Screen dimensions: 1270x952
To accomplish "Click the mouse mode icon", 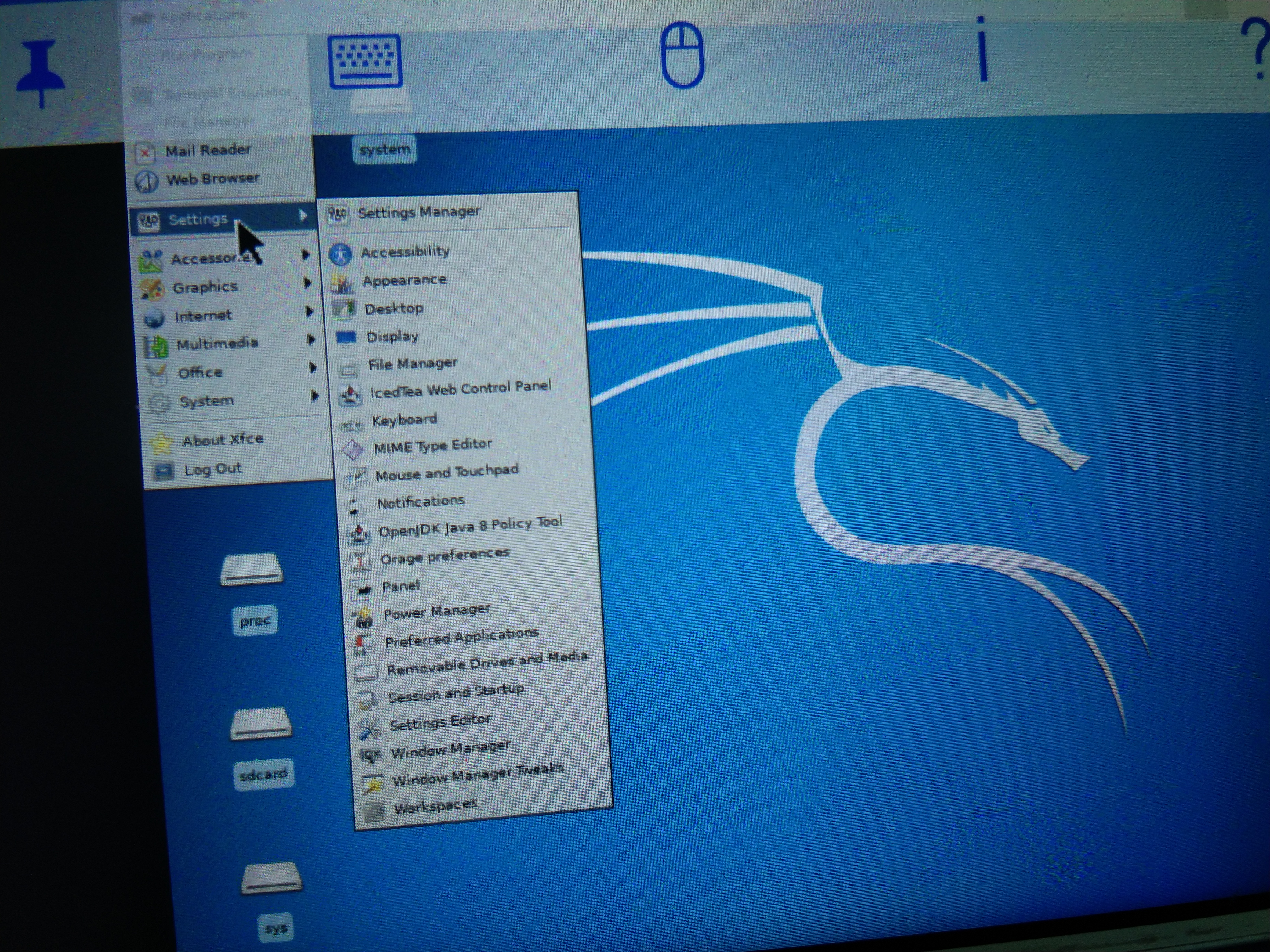I will [682, 55].
